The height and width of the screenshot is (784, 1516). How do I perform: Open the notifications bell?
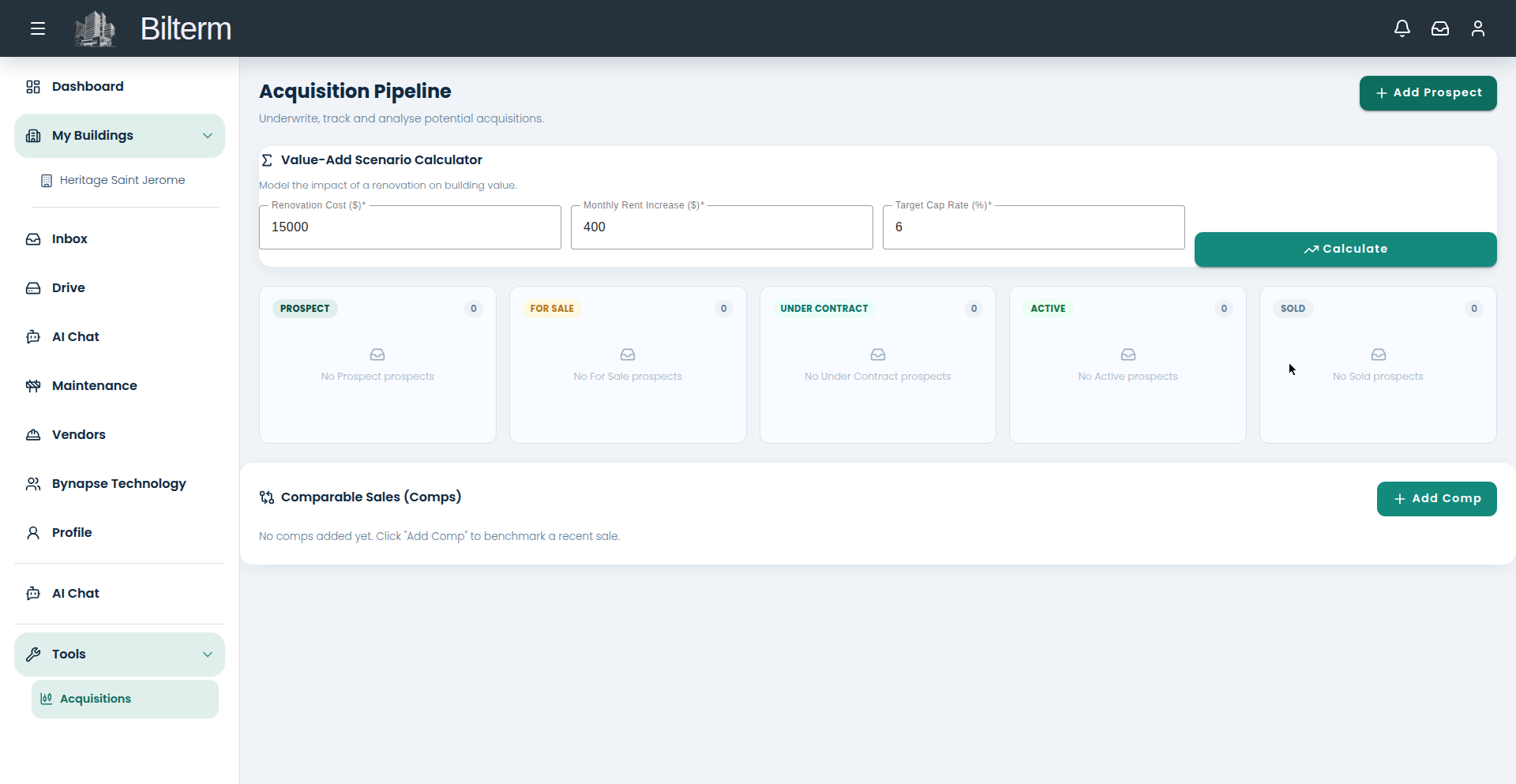tap(1402, 28)
